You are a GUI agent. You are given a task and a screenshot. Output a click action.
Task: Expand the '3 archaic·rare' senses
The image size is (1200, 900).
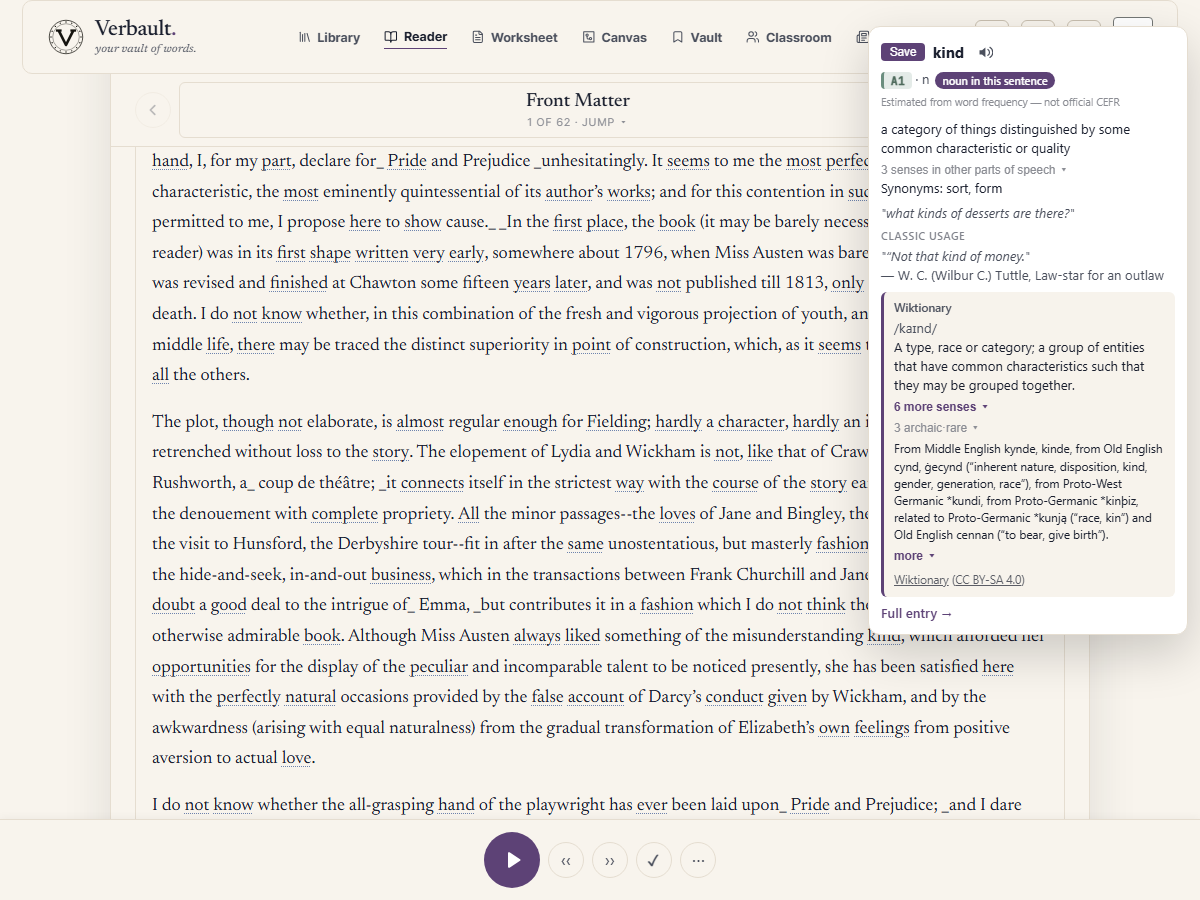[936, 428]
